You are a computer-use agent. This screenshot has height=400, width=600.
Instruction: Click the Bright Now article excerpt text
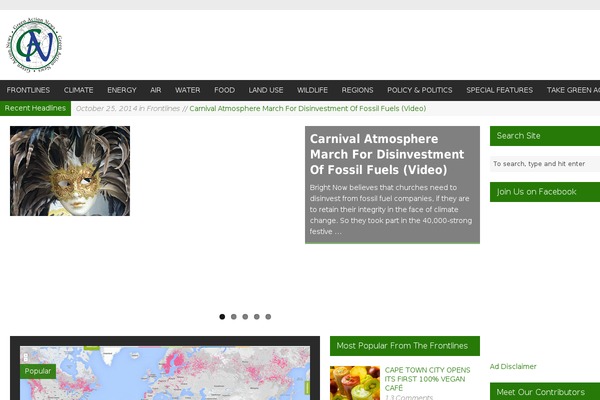391,209
